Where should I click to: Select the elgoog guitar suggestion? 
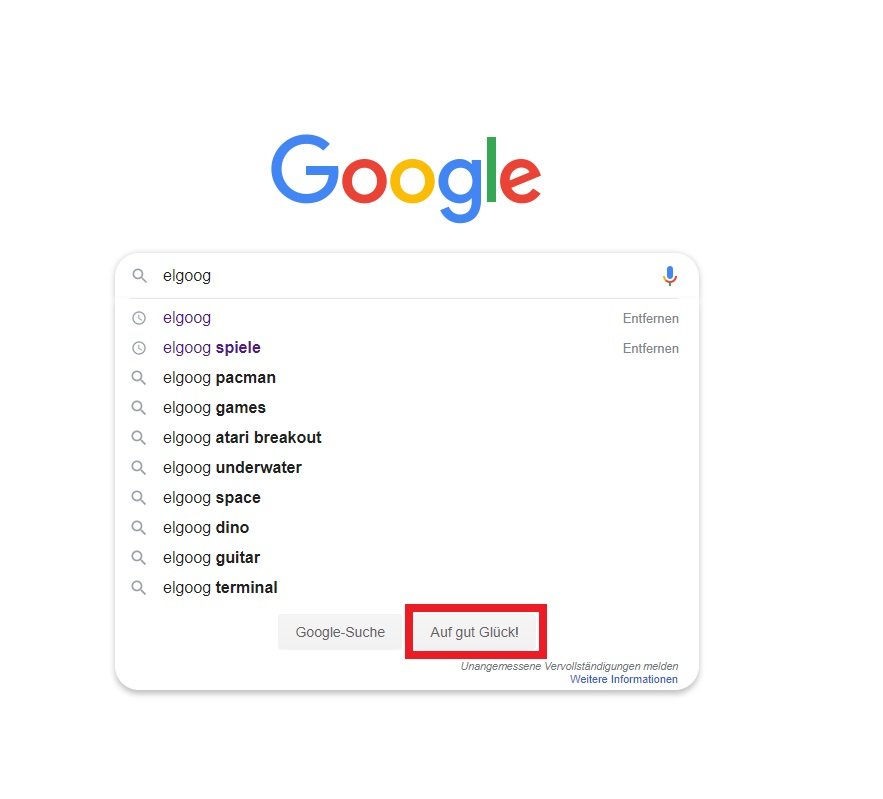coord(210,558)
